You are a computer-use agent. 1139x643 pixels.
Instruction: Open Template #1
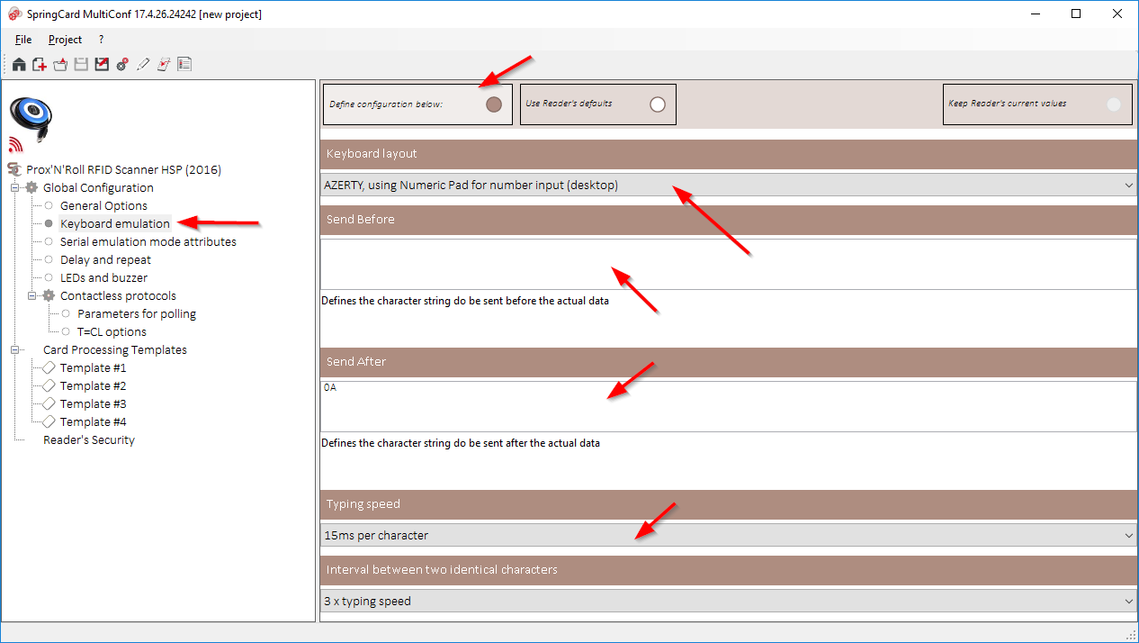click(x=93, y=368)
